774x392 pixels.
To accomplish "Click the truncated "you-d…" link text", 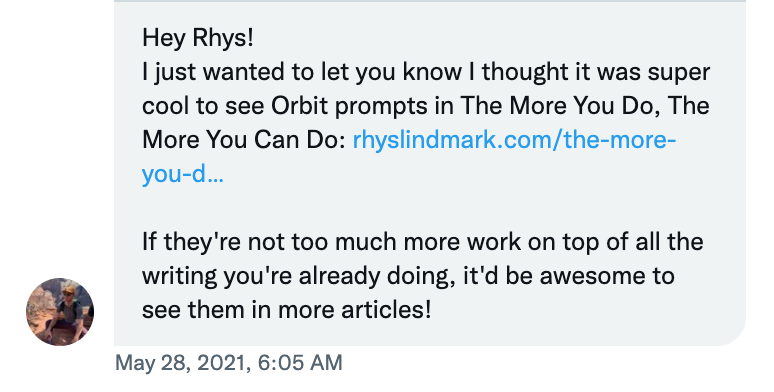I will point(183,174).
